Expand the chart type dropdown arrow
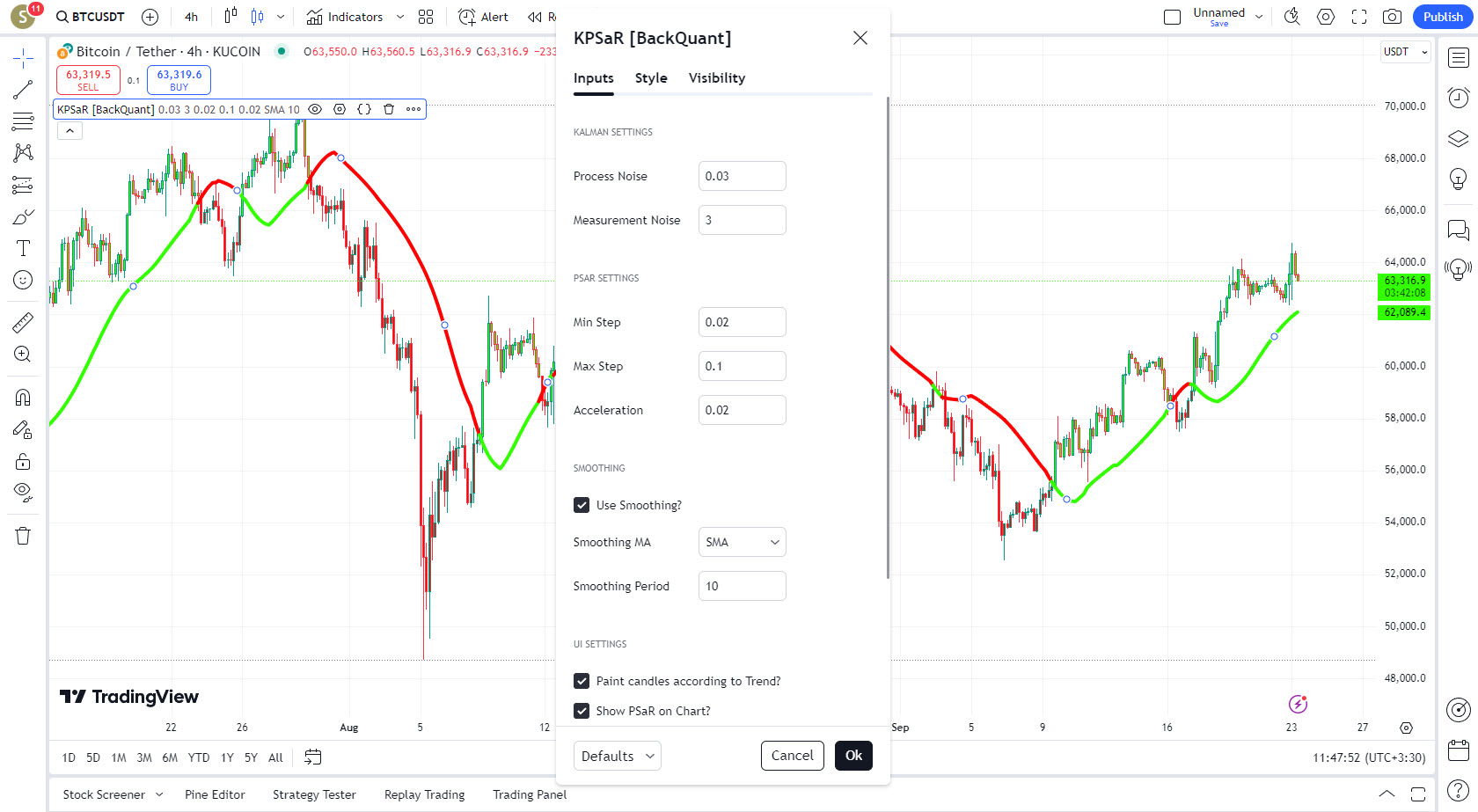This screenshot has height=812, width=1478. click(281, 17)
